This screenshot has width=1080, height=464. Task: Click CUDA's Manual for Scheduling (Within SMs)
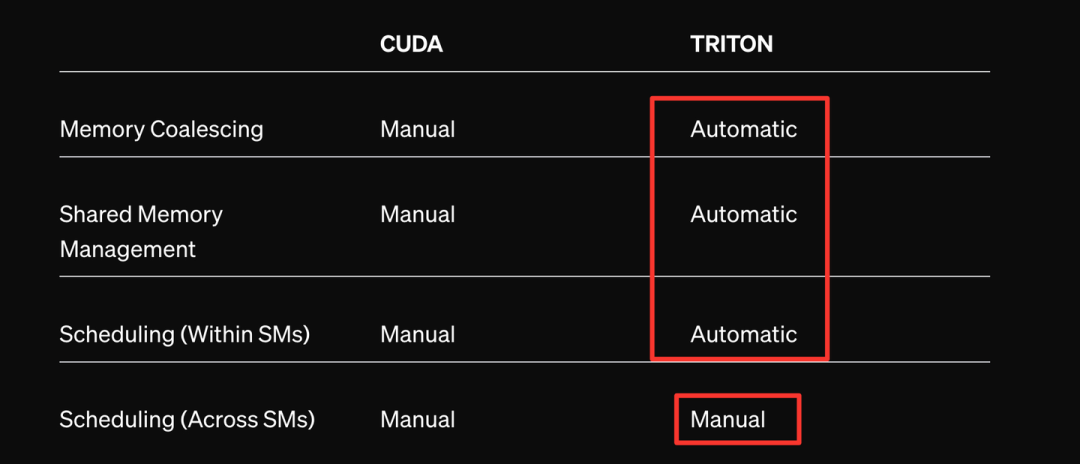[x=417, y=335]
